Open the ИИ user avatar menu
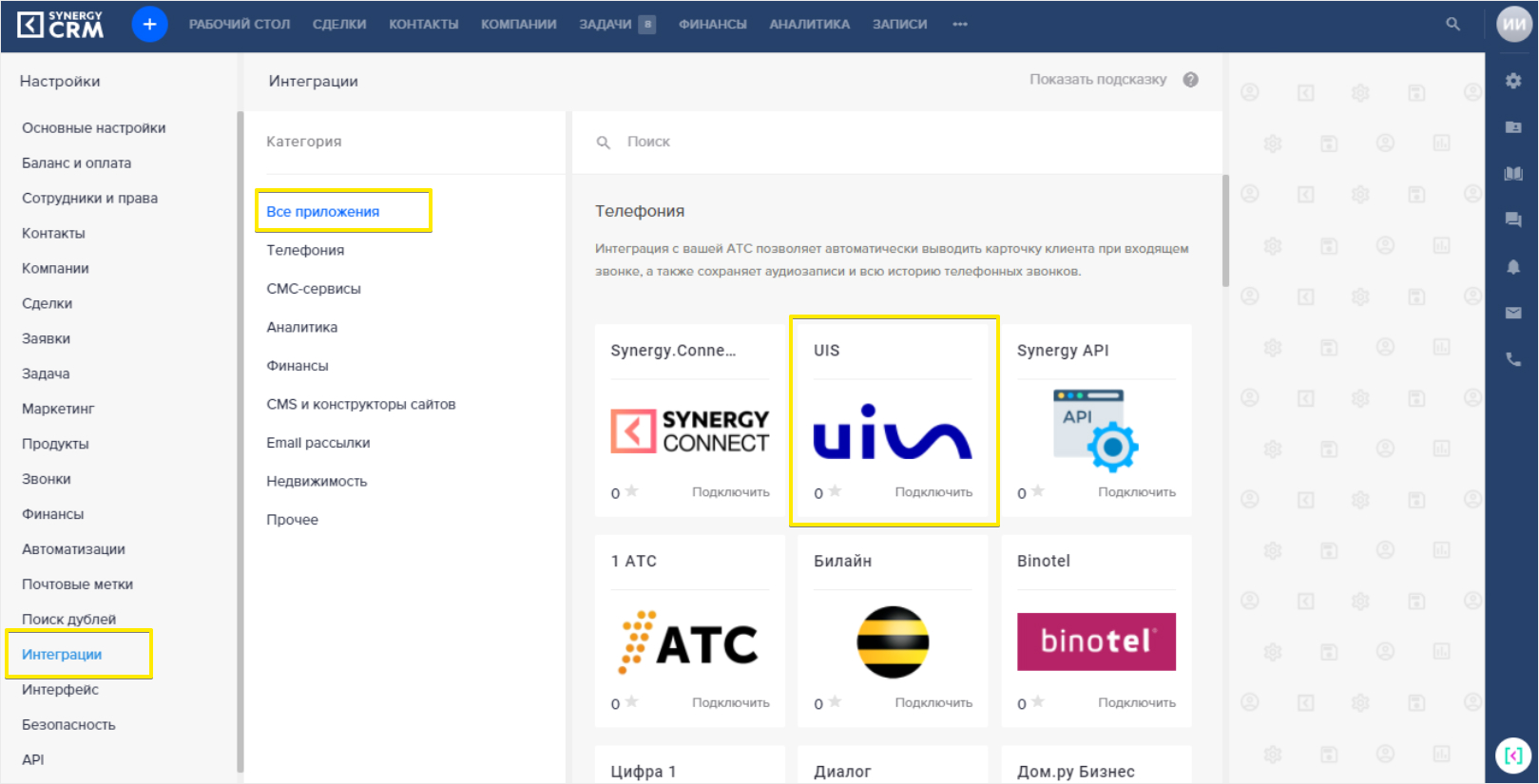The height and width of the screenshot is (784, 1539). (x=1514, y=24)
